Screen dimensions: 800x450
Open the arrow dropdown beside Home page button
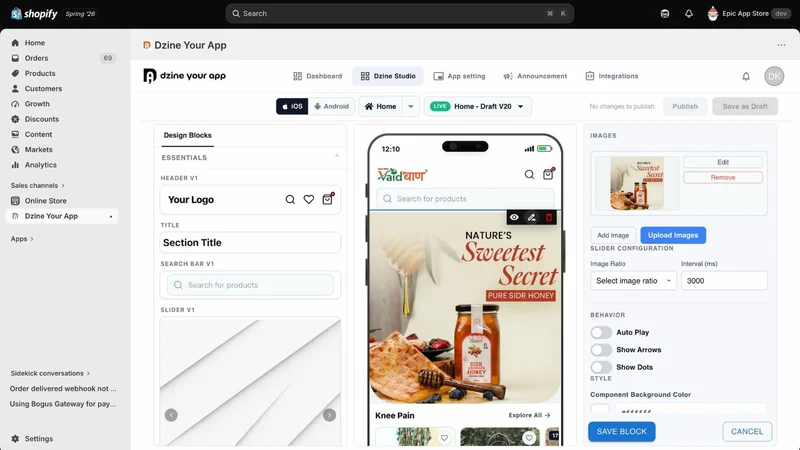(x=411, y=107)
